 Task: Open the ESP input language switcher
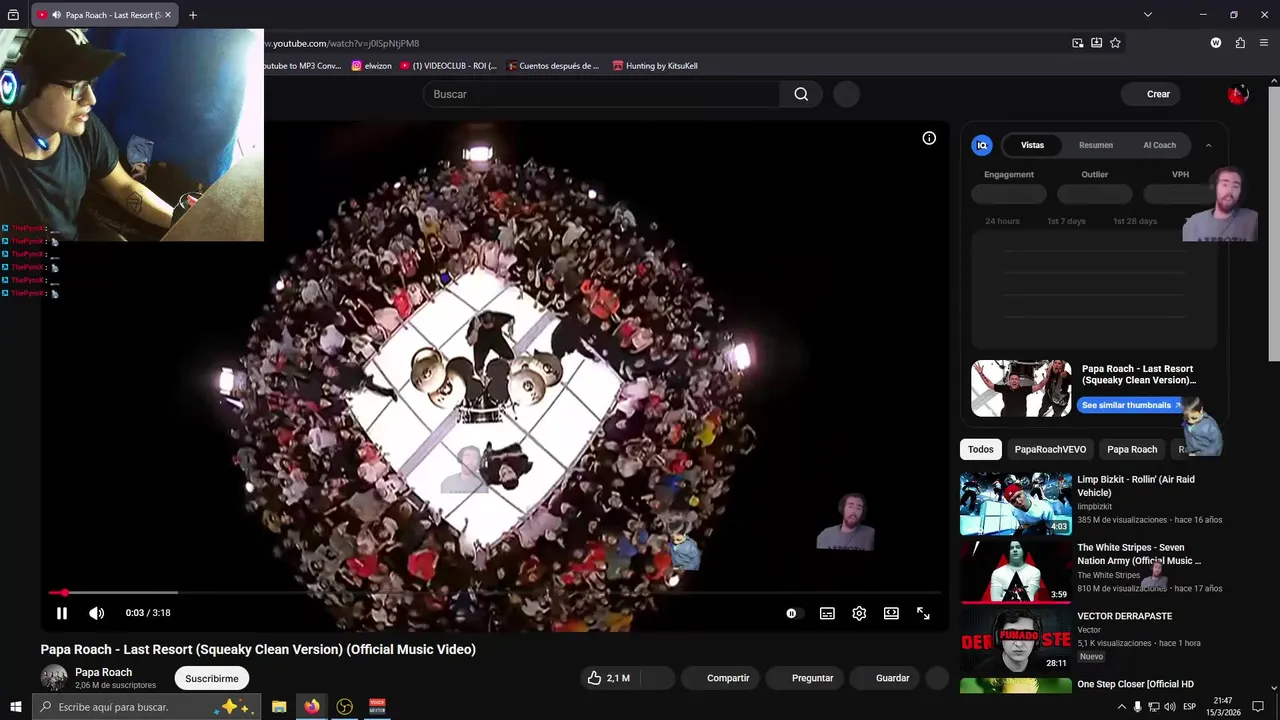point(1189,707)
